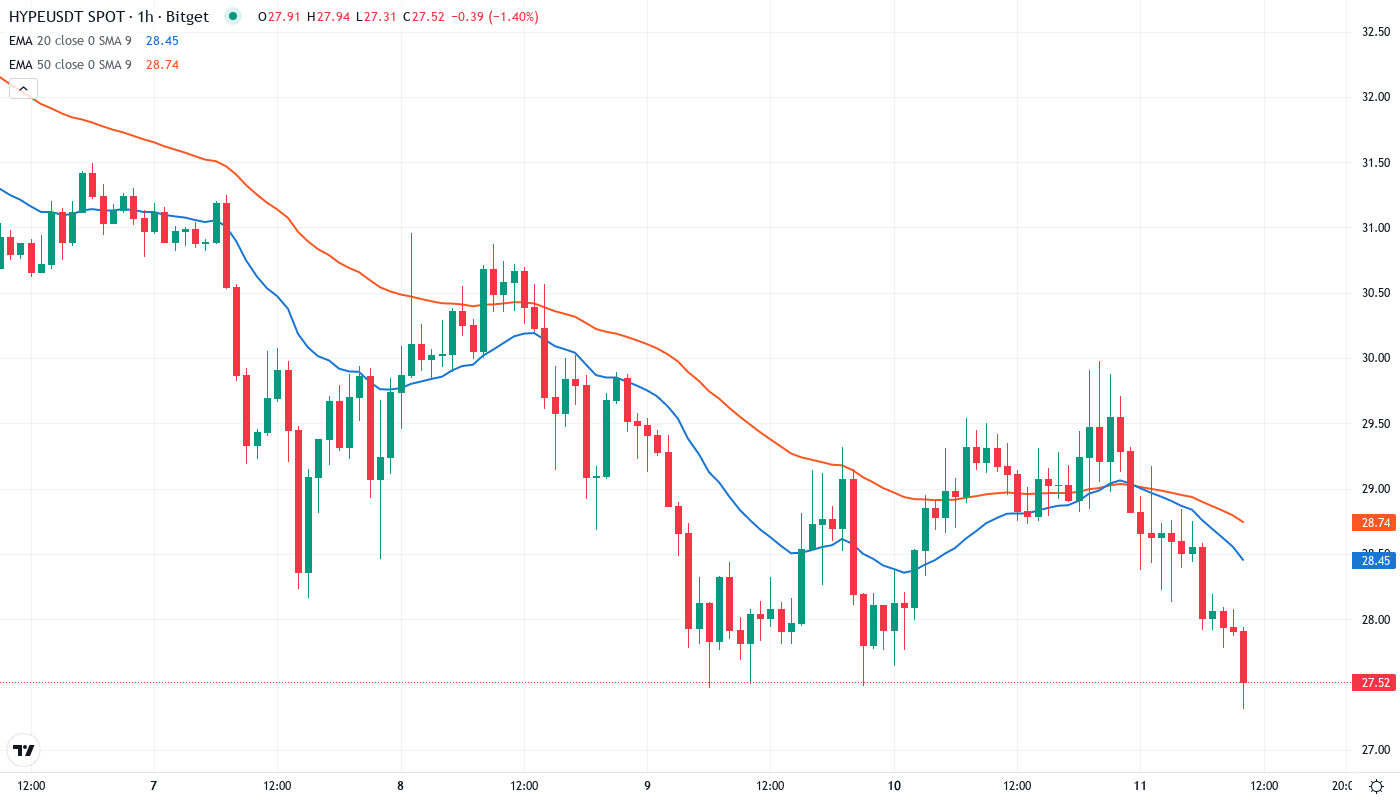The image size is (1400, 800).
Task: Click date label 7 on time axis
Action: pyautogui.click(x=153, y=785)
